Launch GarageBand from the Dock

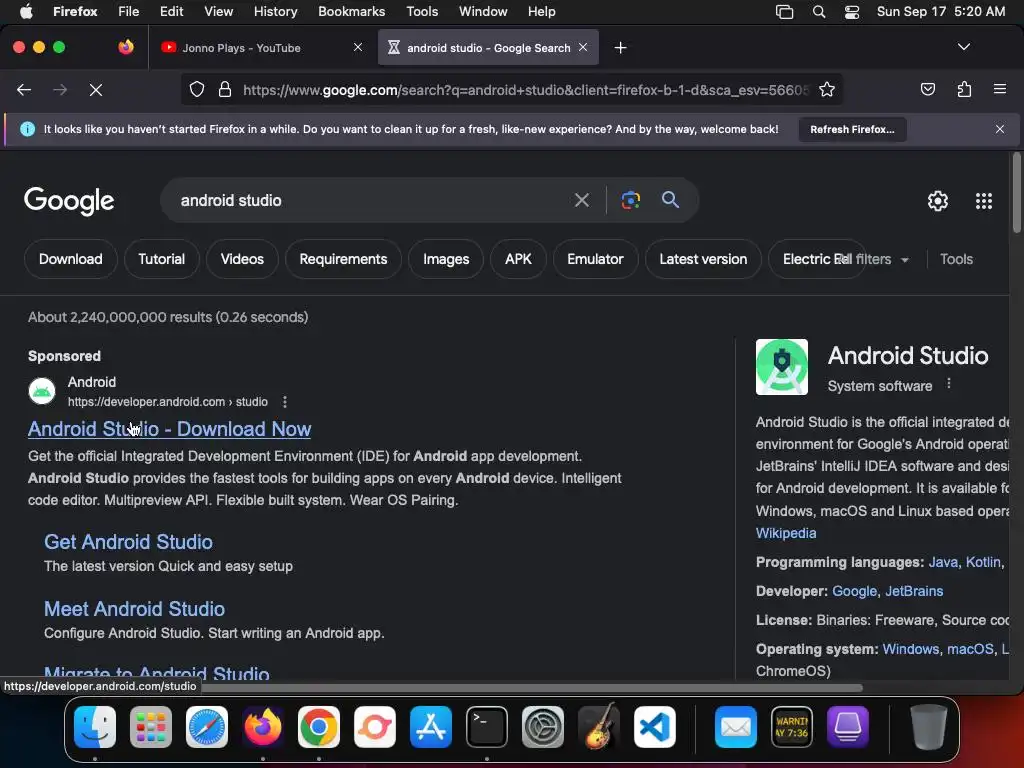click(x=599, y=727)
